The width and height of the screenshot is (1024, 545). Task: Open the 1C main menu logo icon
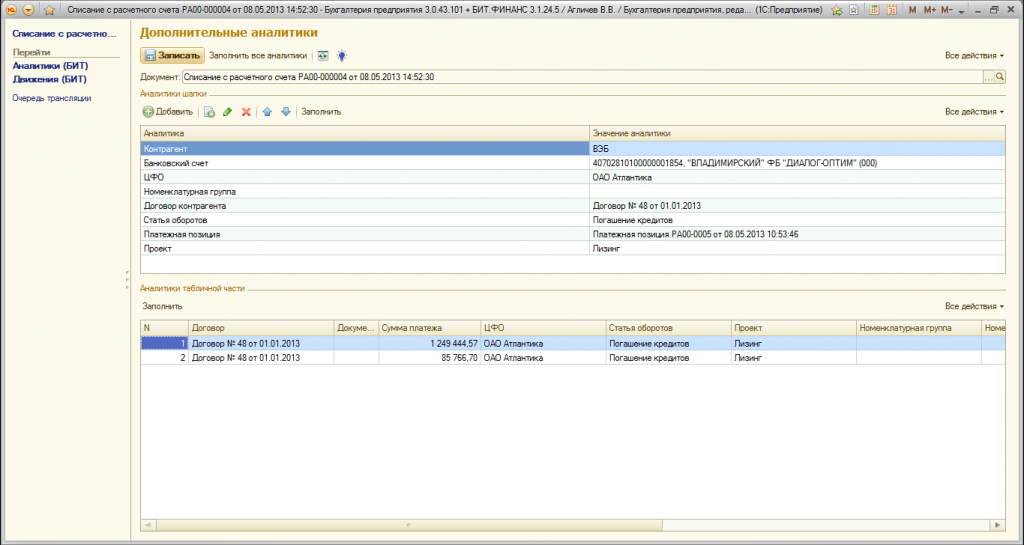click(x=10, y=10)
